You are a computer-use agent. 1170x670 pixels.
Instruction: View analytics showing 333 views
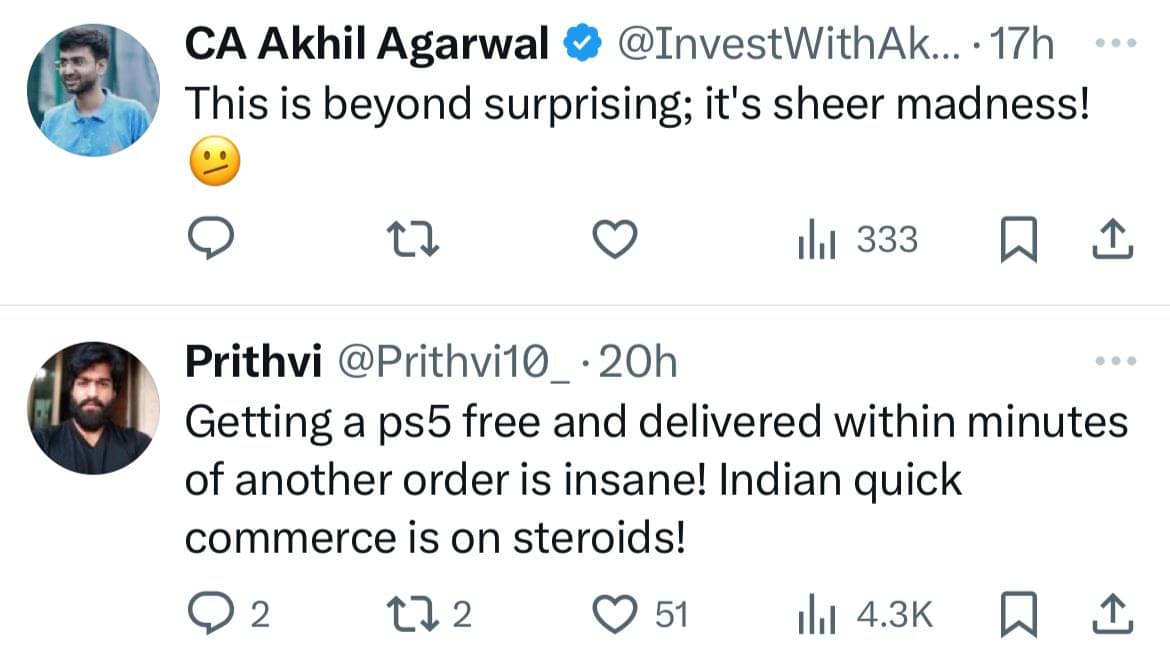856,240
